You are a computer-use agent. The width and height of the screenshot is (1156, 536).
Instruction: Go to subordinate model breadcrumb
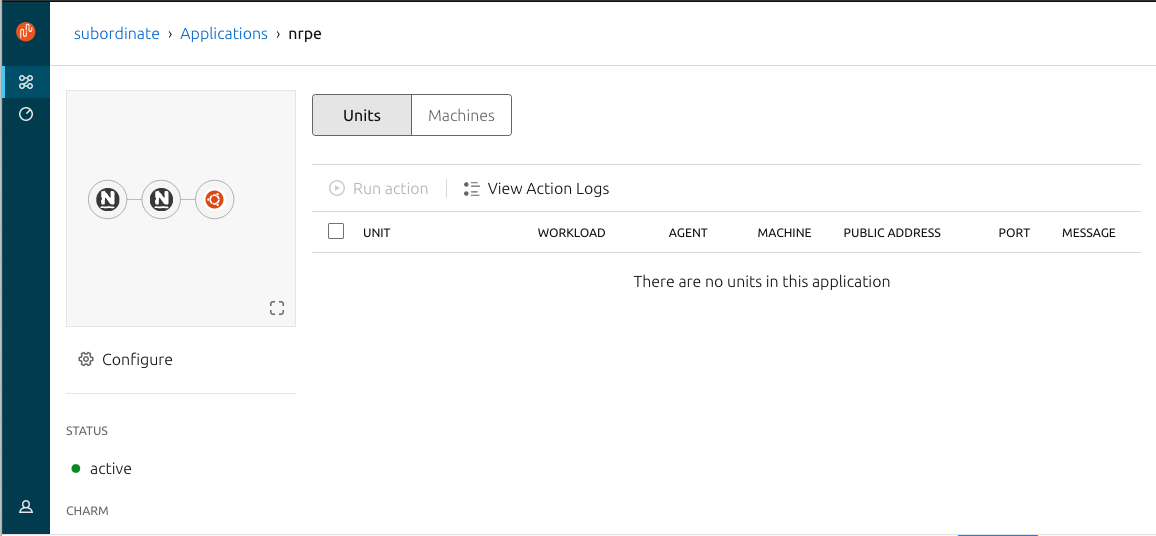point(116,34)
